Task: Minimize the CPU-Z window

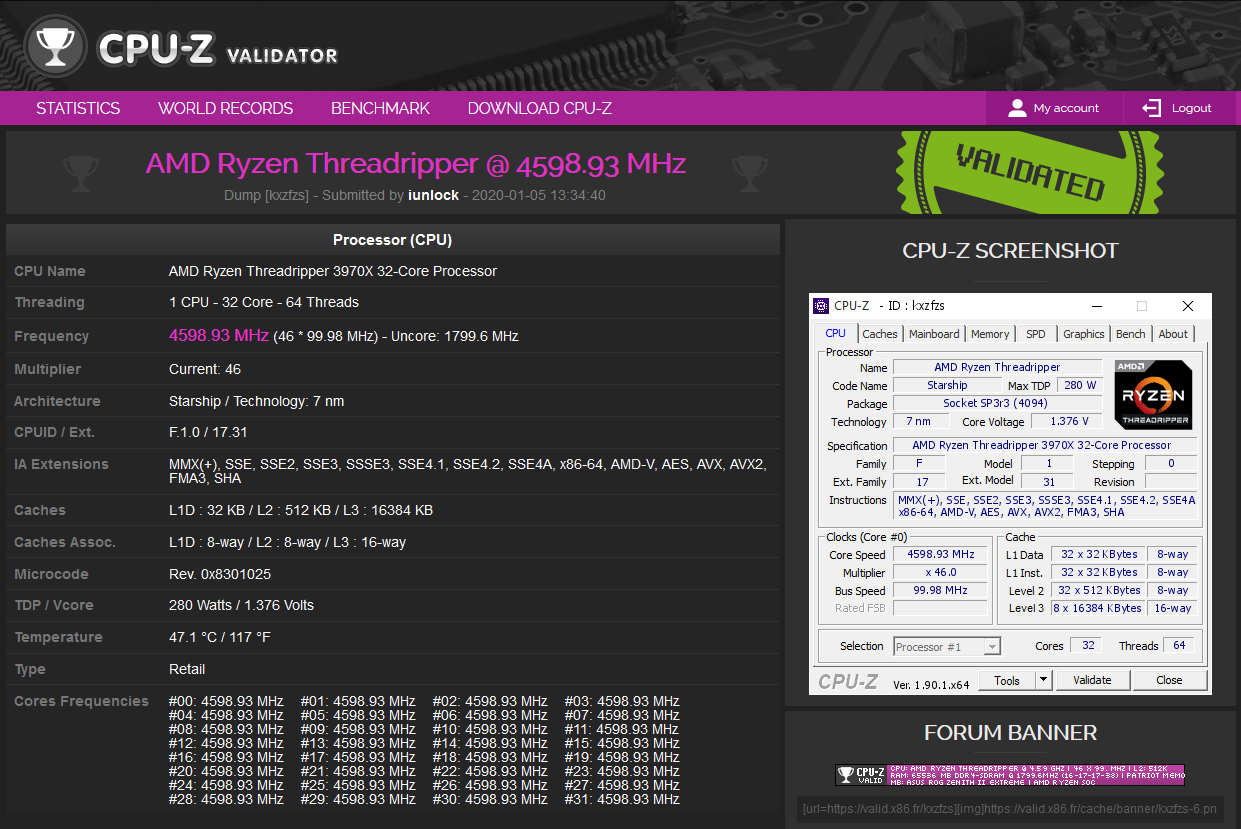Action: tap(1096, 306)
